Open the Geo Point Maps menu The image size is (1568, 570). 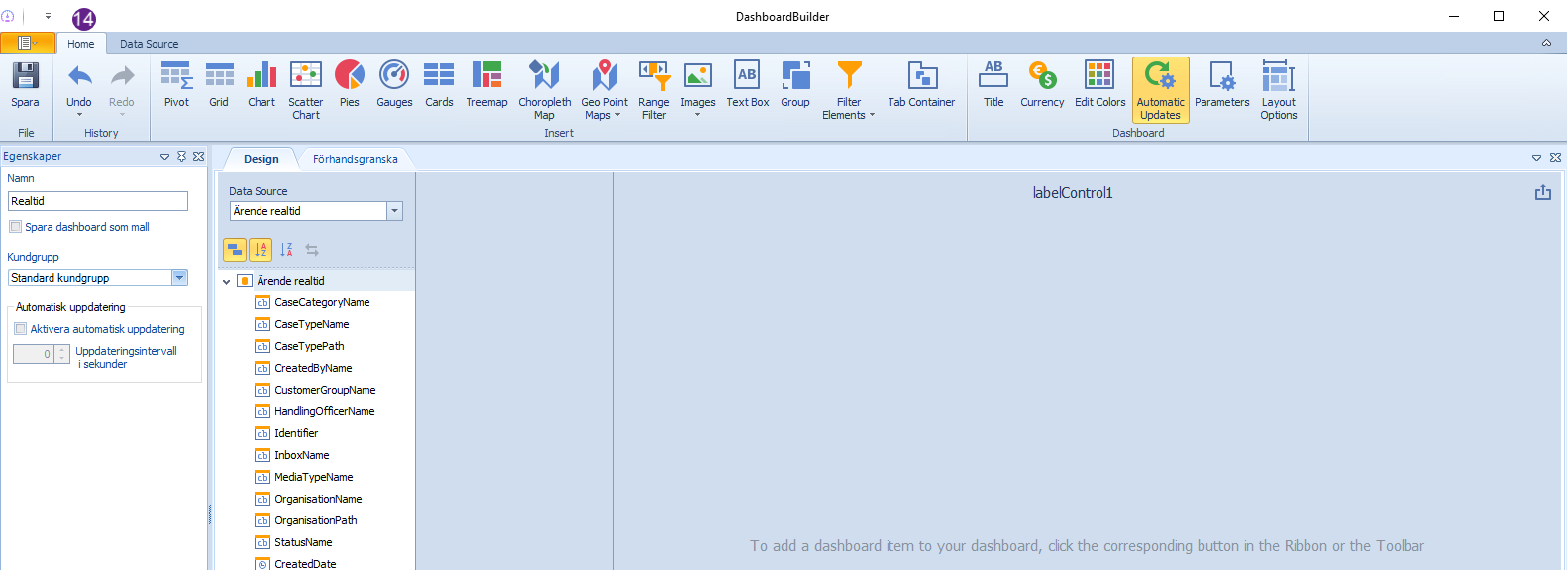tap(604, 90)
